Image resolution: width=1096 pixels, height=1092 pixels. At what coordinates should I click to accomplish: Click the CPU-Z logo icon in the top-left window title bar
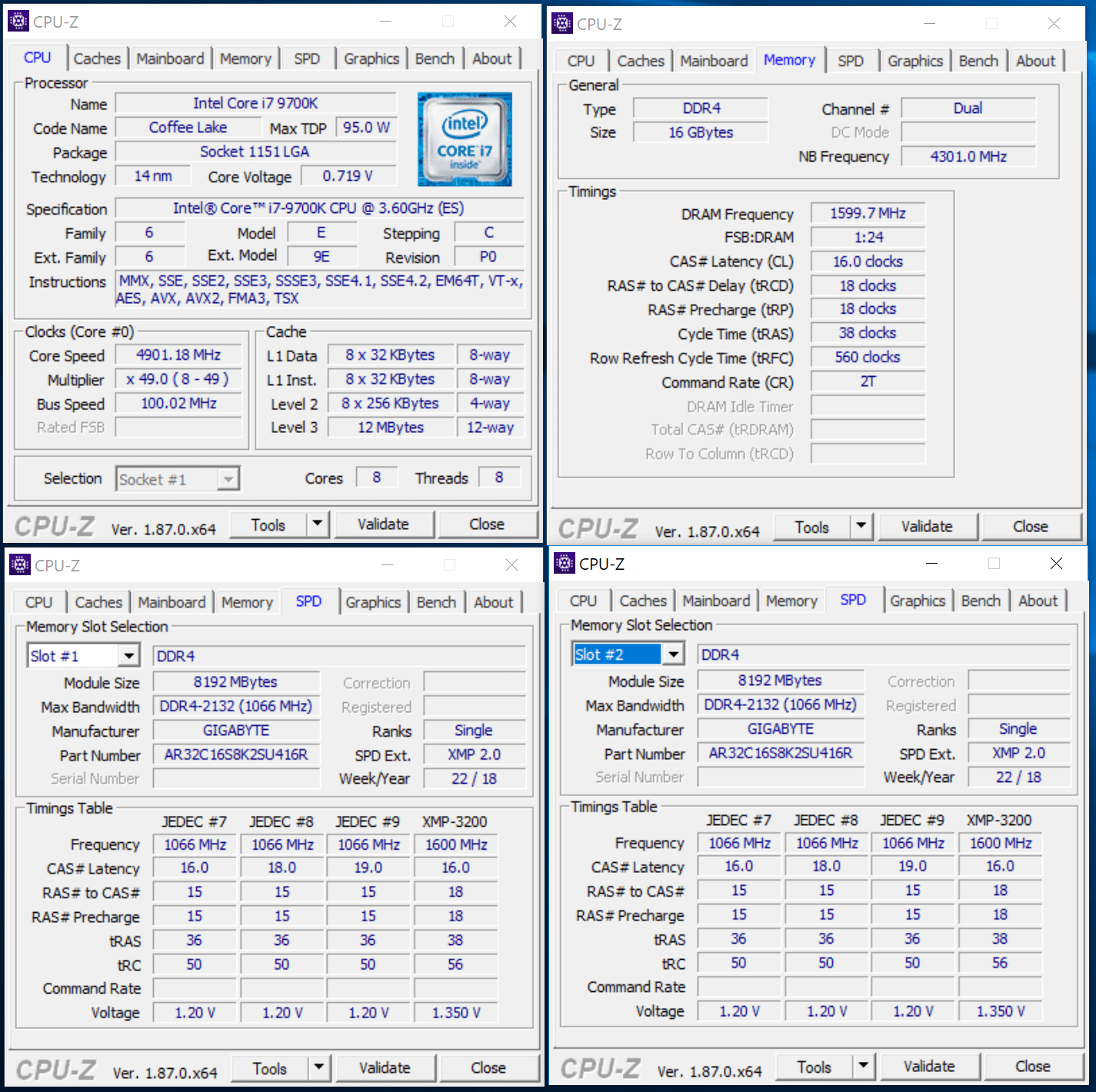tap(18, 21)
